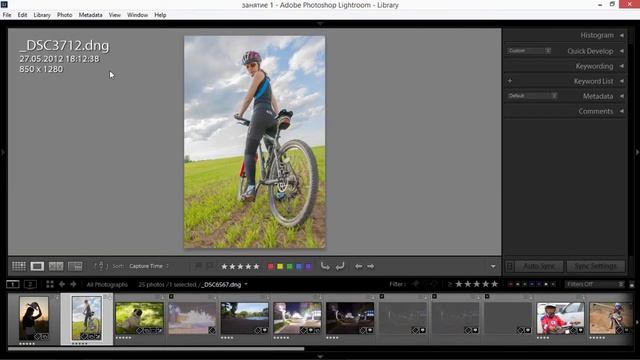Open Quick Develop preset dropdown (Custom)
The width and height of the screenshot is (640, 360).
click(x=529, y=51)
